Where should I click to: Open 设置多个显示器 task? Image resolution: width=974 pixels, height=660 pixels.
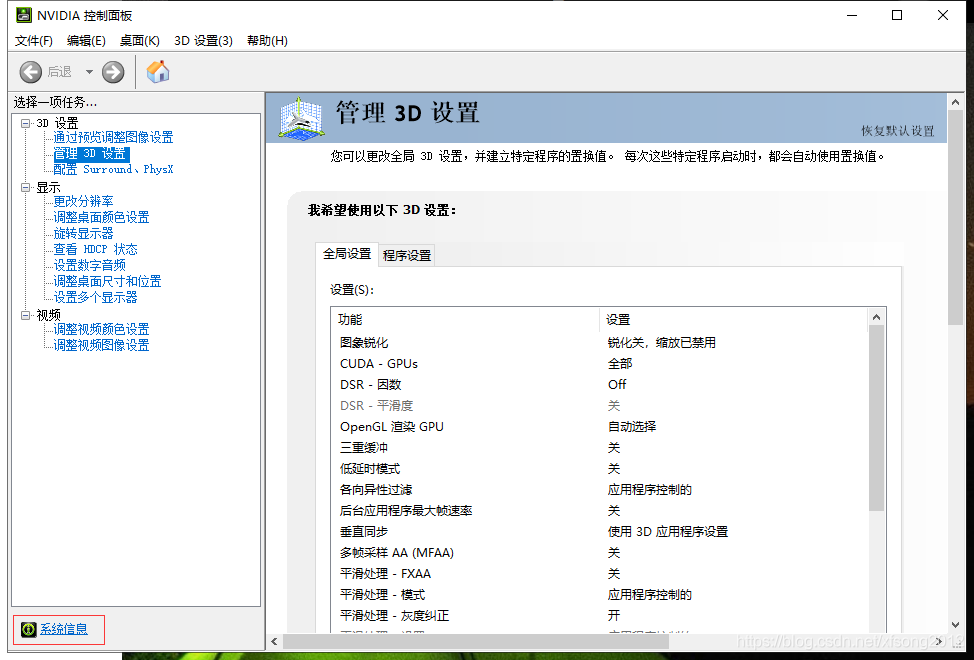[95, 297]
